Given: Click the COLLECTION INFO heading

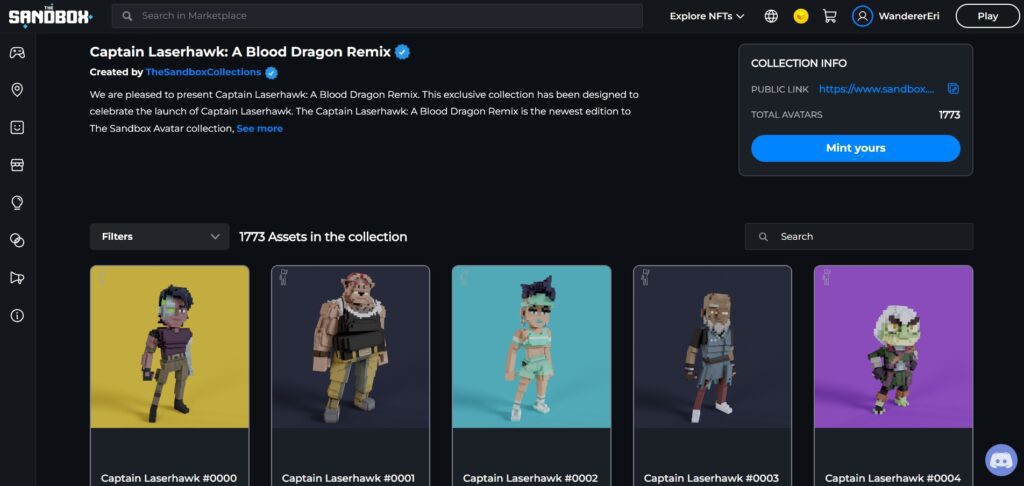Looking at the screenshot, I should point(799,63).
